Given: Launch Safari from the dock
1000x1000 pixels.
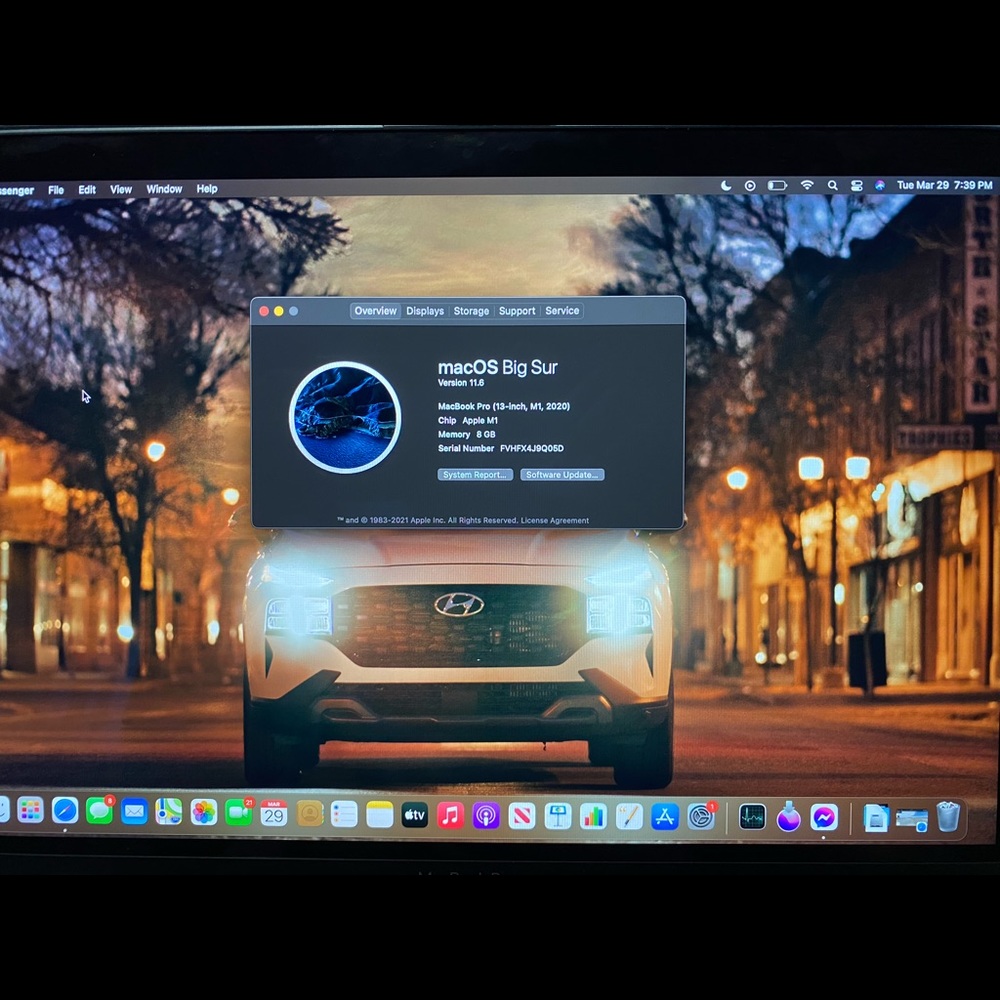Looking at the screenshot, I should pyautogui.click(x=65, y=811).
